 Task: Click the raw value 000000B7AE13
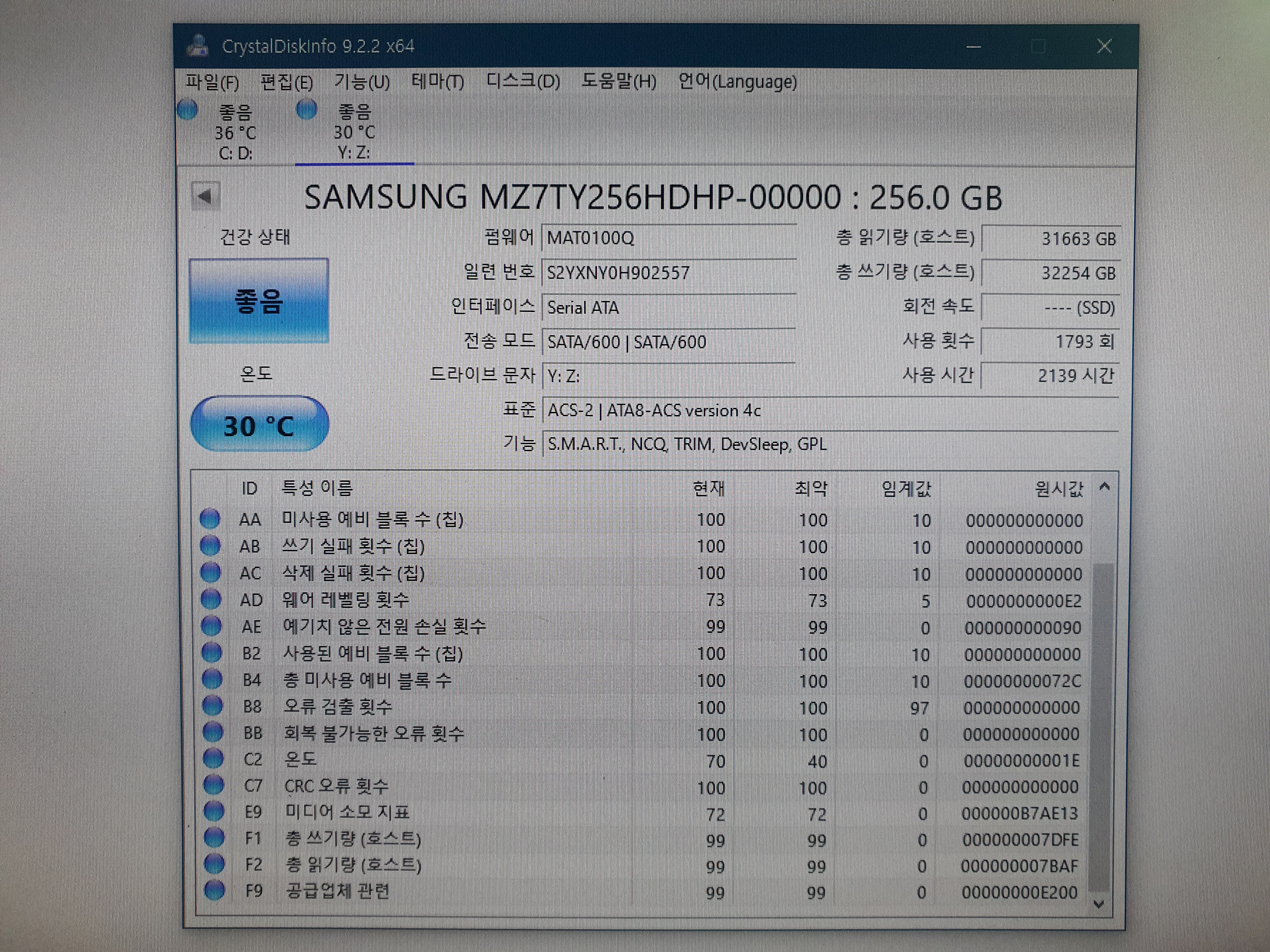pyautogui.click(x=1020, y=814)
